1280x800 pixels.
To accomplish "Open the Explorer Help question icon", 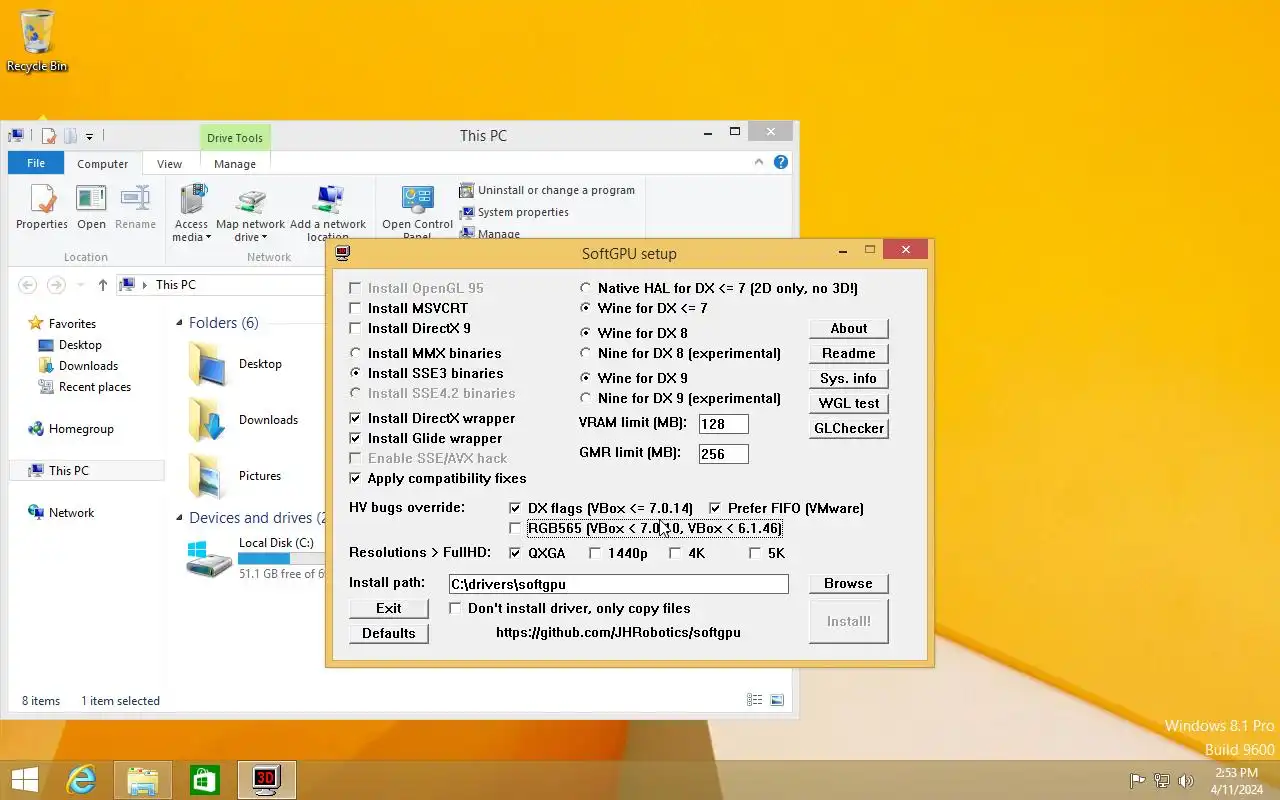I will pyautogui.click(x=781, y=162).
